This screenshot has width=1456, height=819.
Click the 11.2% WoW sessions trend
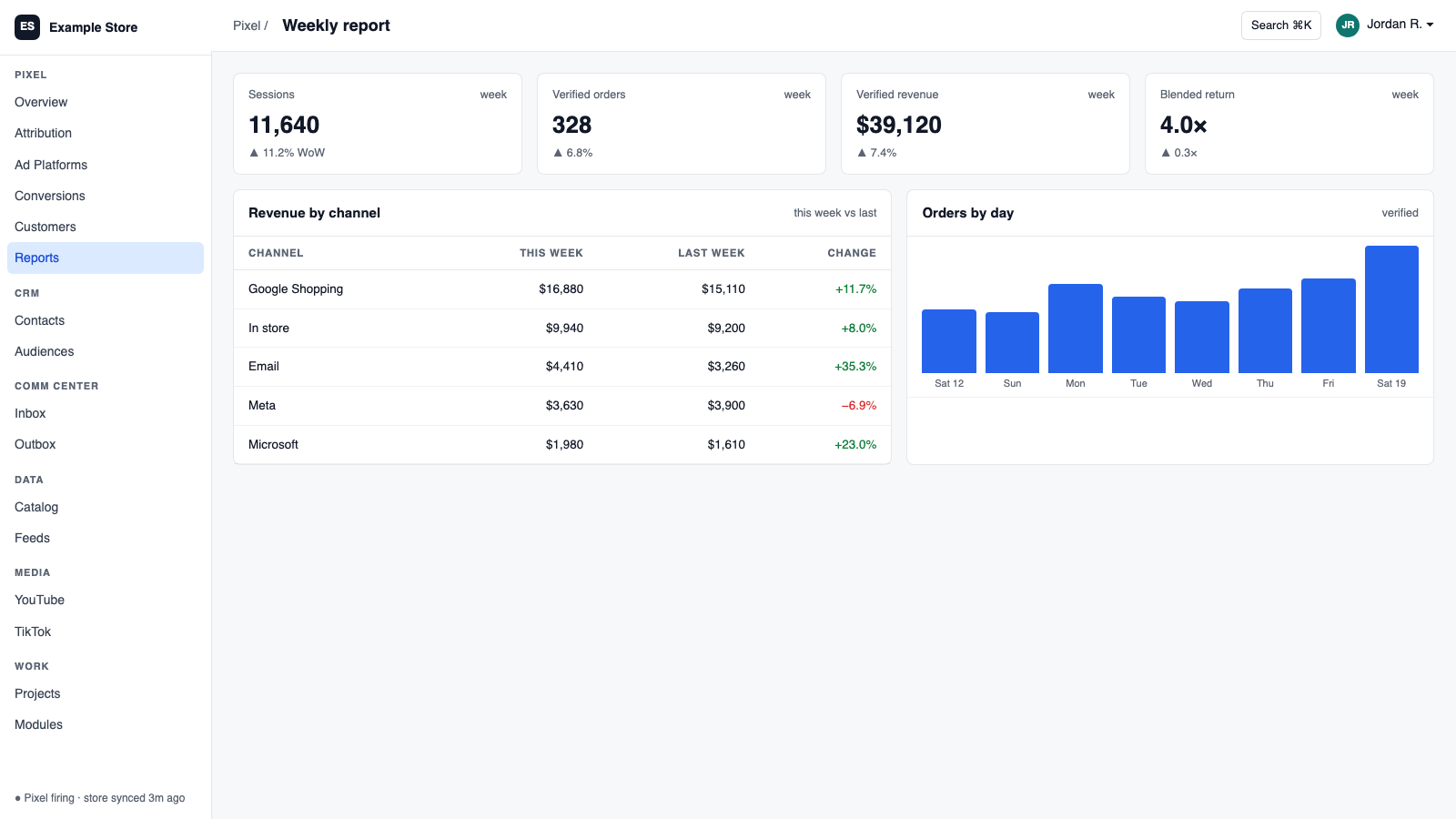287,153
